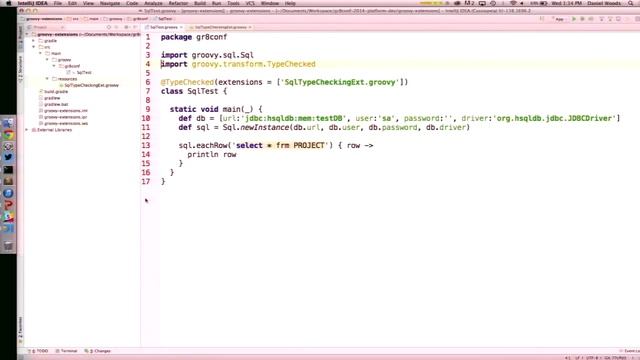Open the Terminal app in the Dock
Viewport: 640px width, 360px height.
(x=8, y=169)
